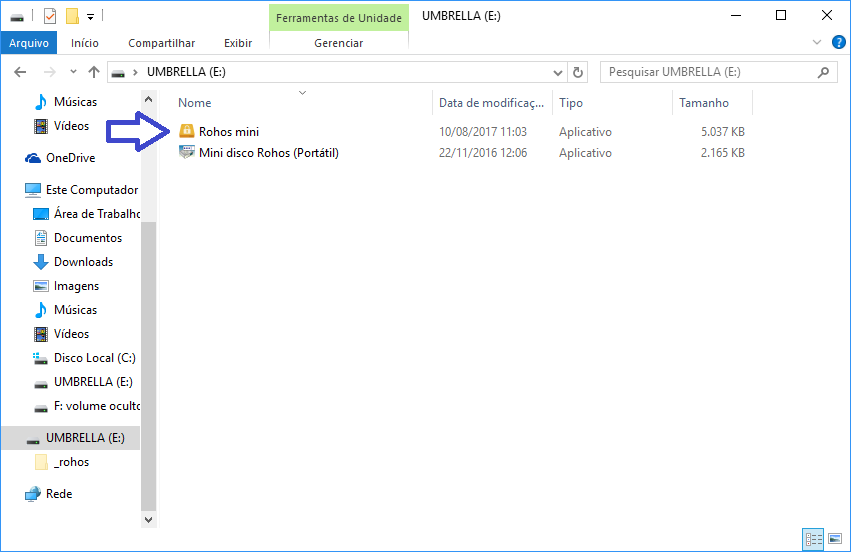Open Disco Local (C:) drive
Image resolution: width=851 pixels, height=552 pixels.
[85, 358]
